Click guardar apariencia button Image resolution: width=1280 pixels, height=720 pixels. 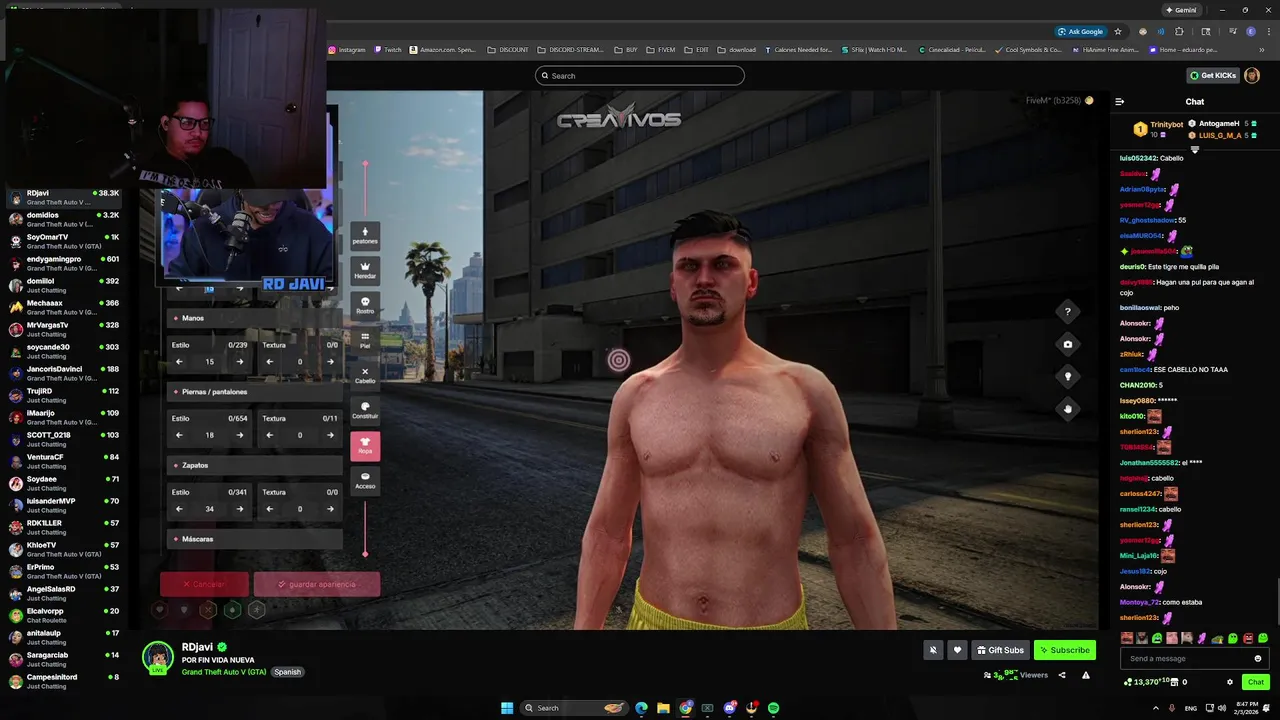coord(317,584)
